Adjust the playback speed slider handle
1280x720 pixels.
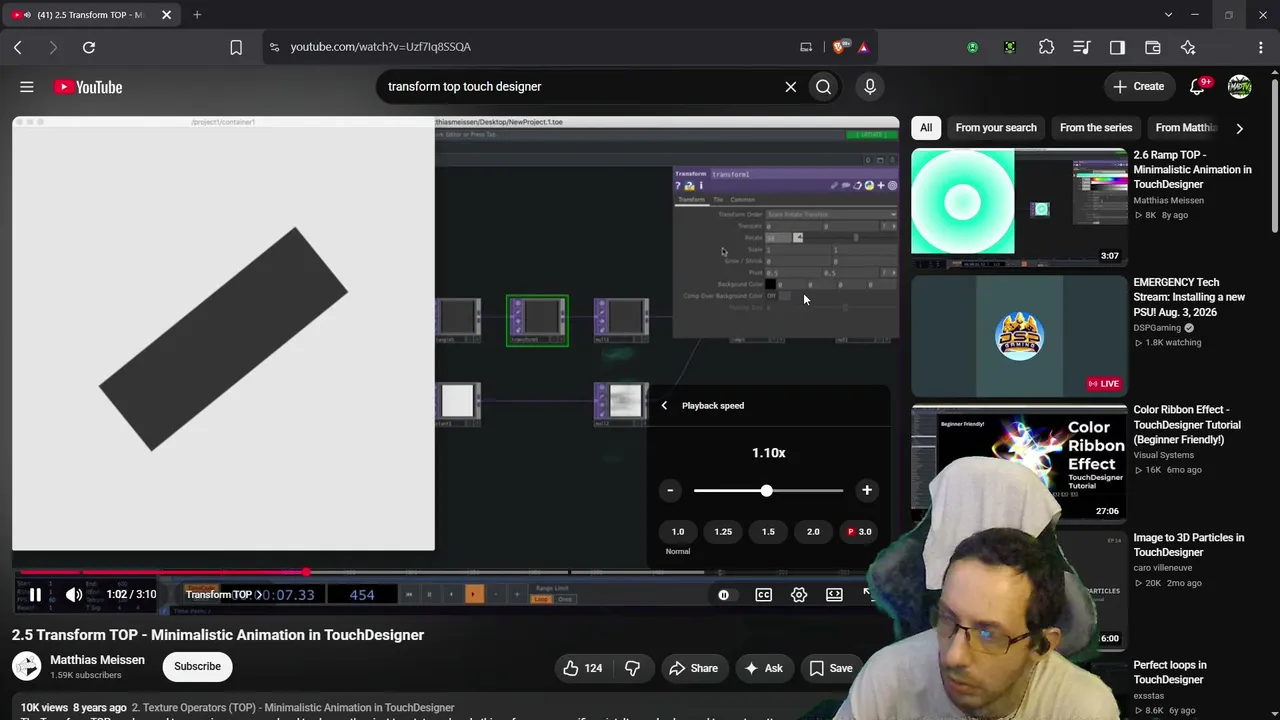coord(766,490)
